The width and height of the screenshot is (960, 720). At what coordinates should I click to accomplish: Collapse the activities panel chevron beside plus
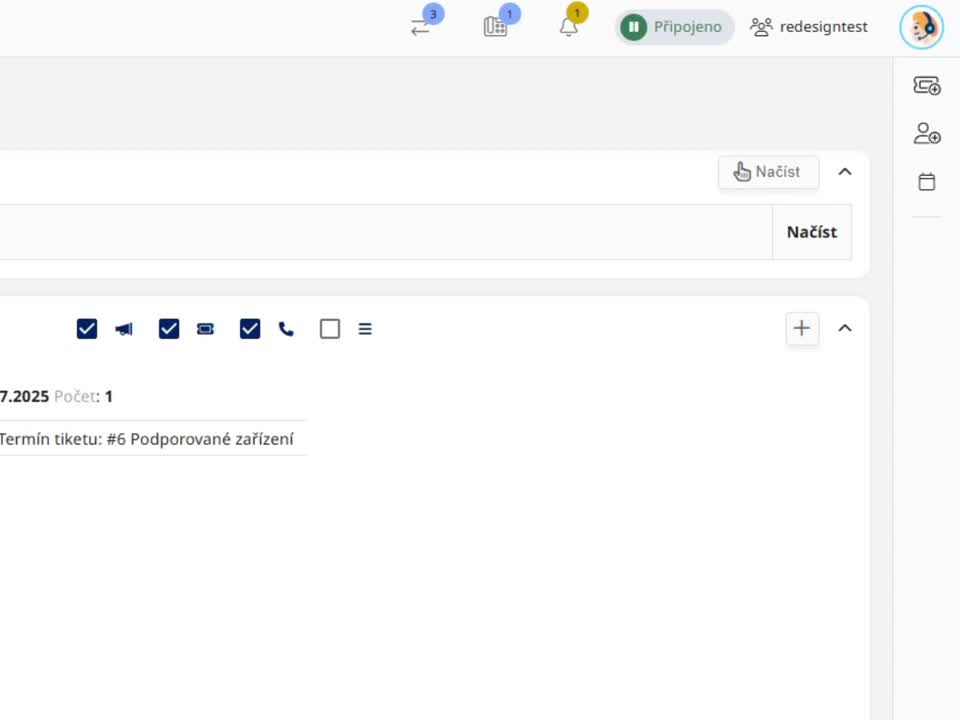click(845, 329)
